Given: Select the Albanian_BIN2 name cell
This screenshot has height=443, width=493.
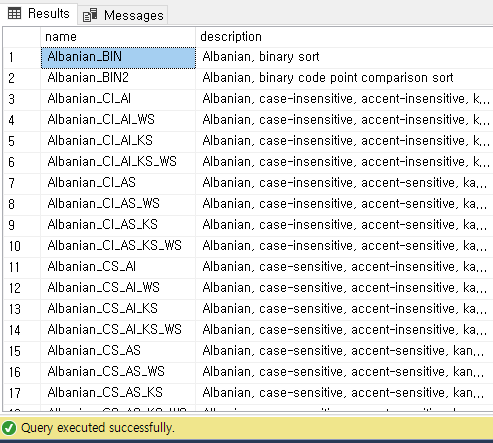Looking at the screenshot, I should (x=118, y=78).
